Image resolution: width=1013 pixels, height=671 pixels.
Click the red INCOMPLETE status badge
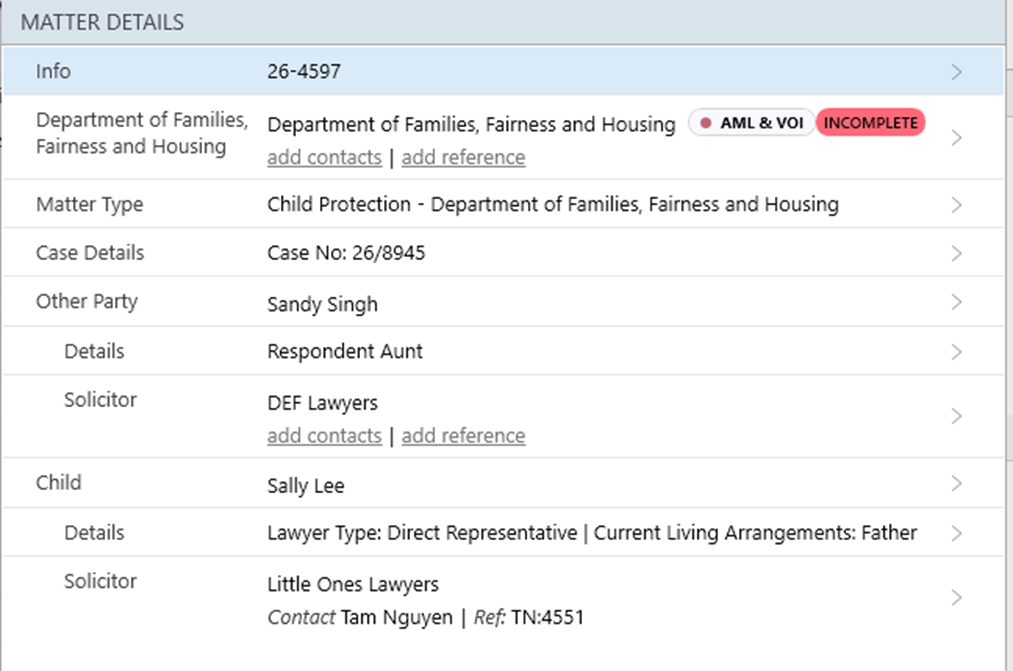pos(870,123)
